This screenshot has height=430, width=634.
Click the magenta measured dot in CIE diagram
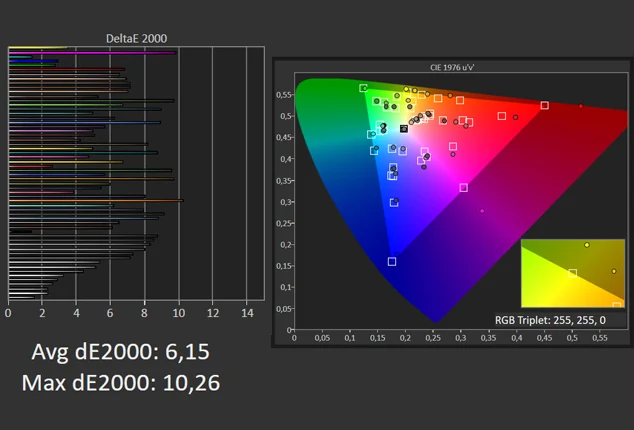click(482, 211)
